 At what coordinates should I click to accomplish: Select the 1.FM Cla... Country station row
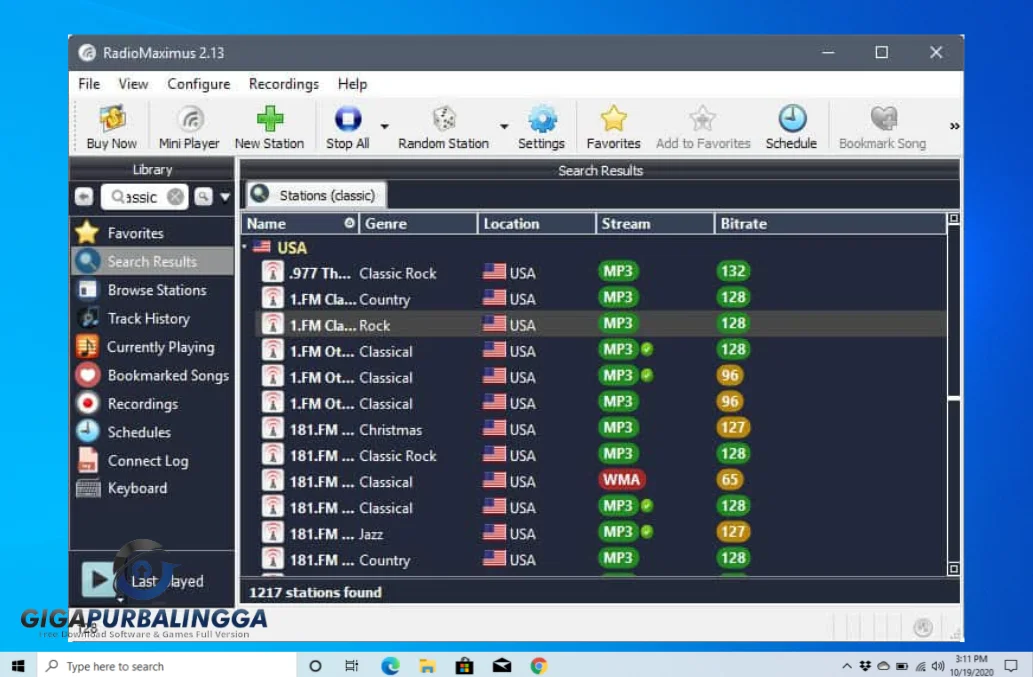pos(601,299)
